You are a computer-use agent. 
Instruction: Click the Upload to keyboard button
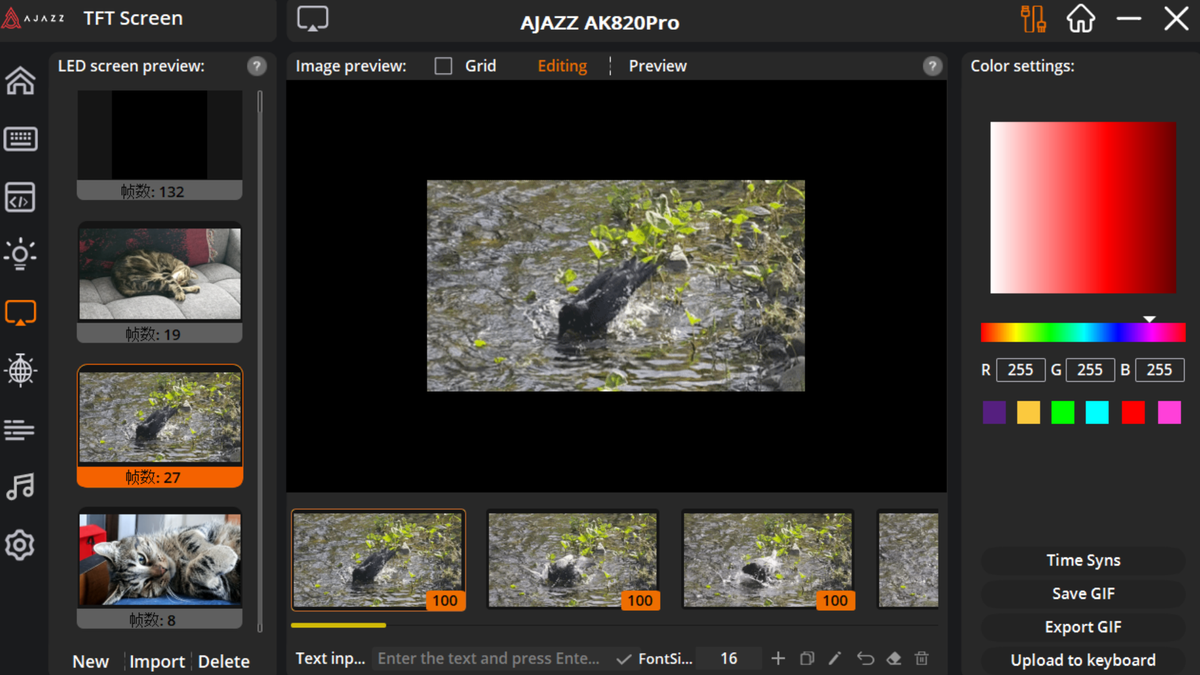coord(1082,660)
